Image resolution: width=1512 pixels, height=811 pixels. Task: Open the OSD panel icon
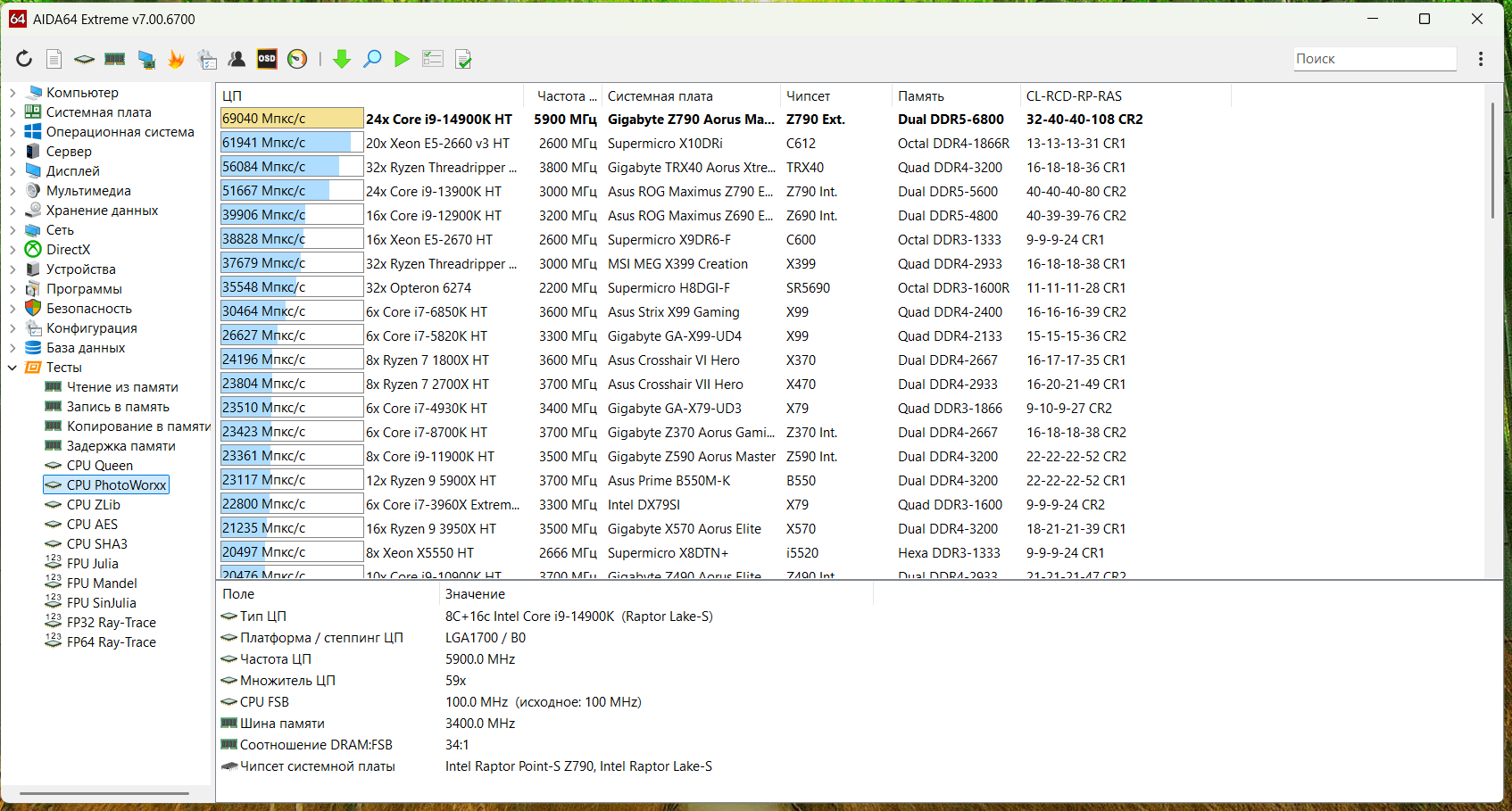(267, 59)
